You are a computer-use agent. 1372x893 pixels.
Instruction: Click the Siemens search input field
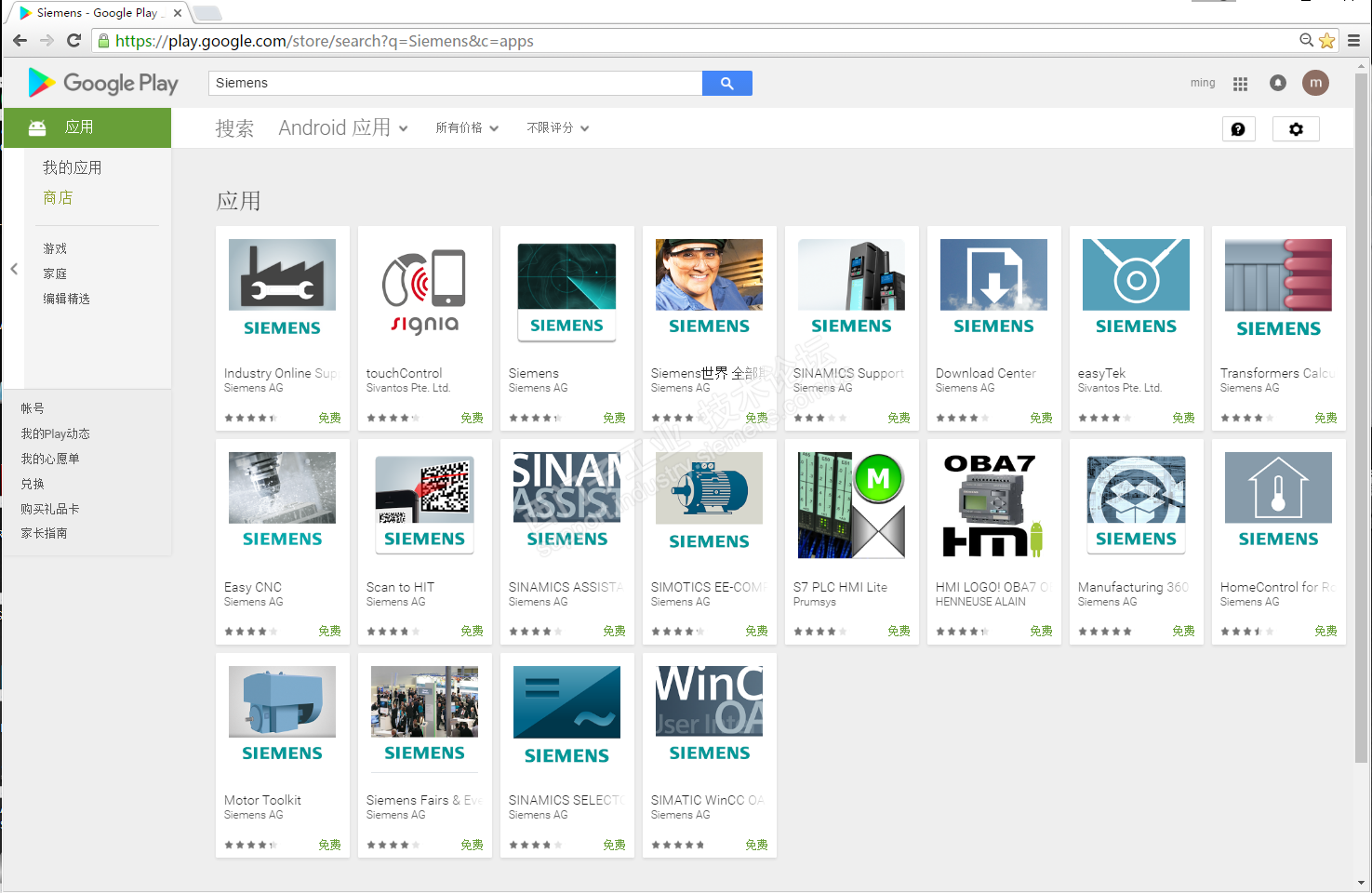[455, 83]
